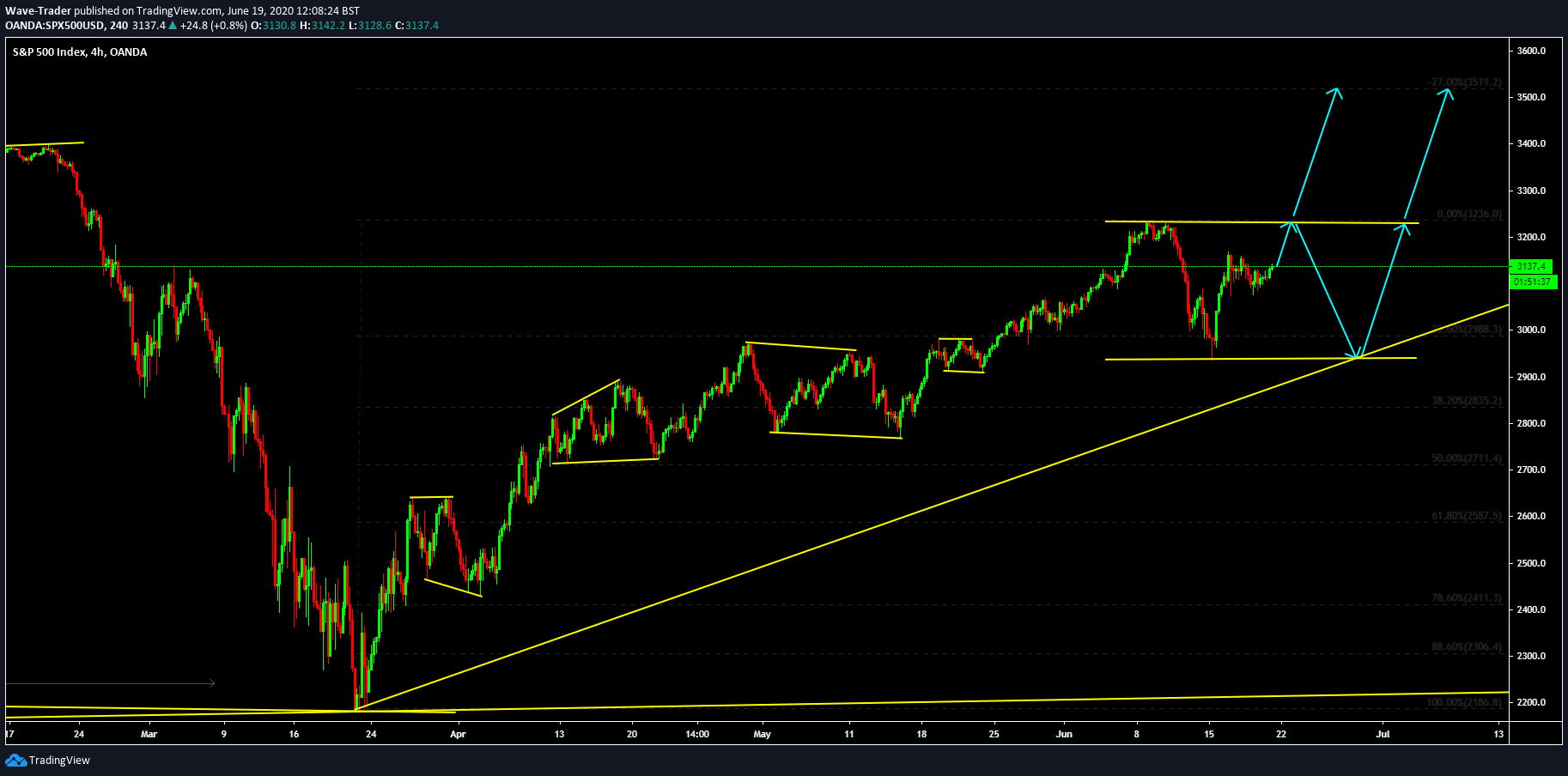Click the Apr label on time axis
The height and width of the screenshot is (776, 1568).
458,734
